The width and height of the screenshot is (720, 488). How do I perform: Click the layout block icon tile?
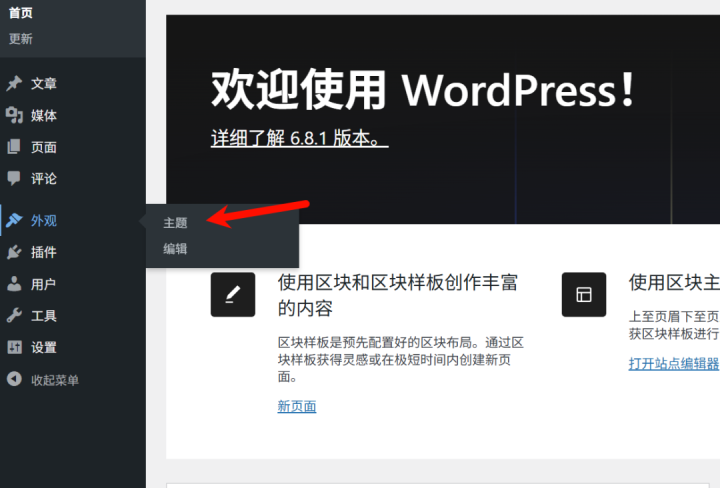pyautogui.click(x=584, y=294)
